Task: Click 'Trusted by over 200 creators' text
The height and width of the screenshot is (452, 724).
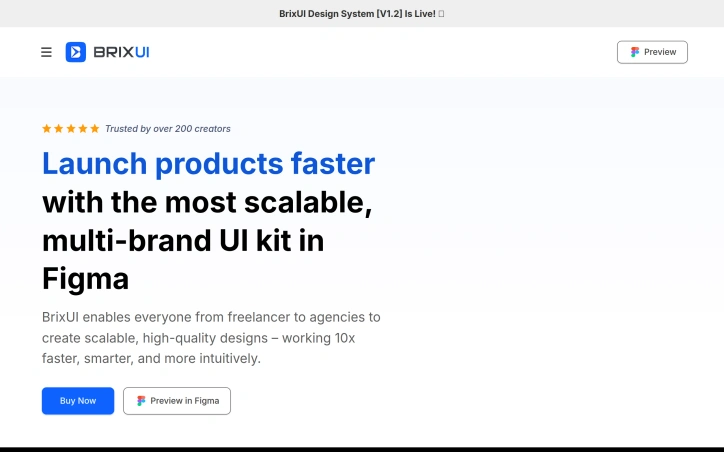Action: pos(168,129)
